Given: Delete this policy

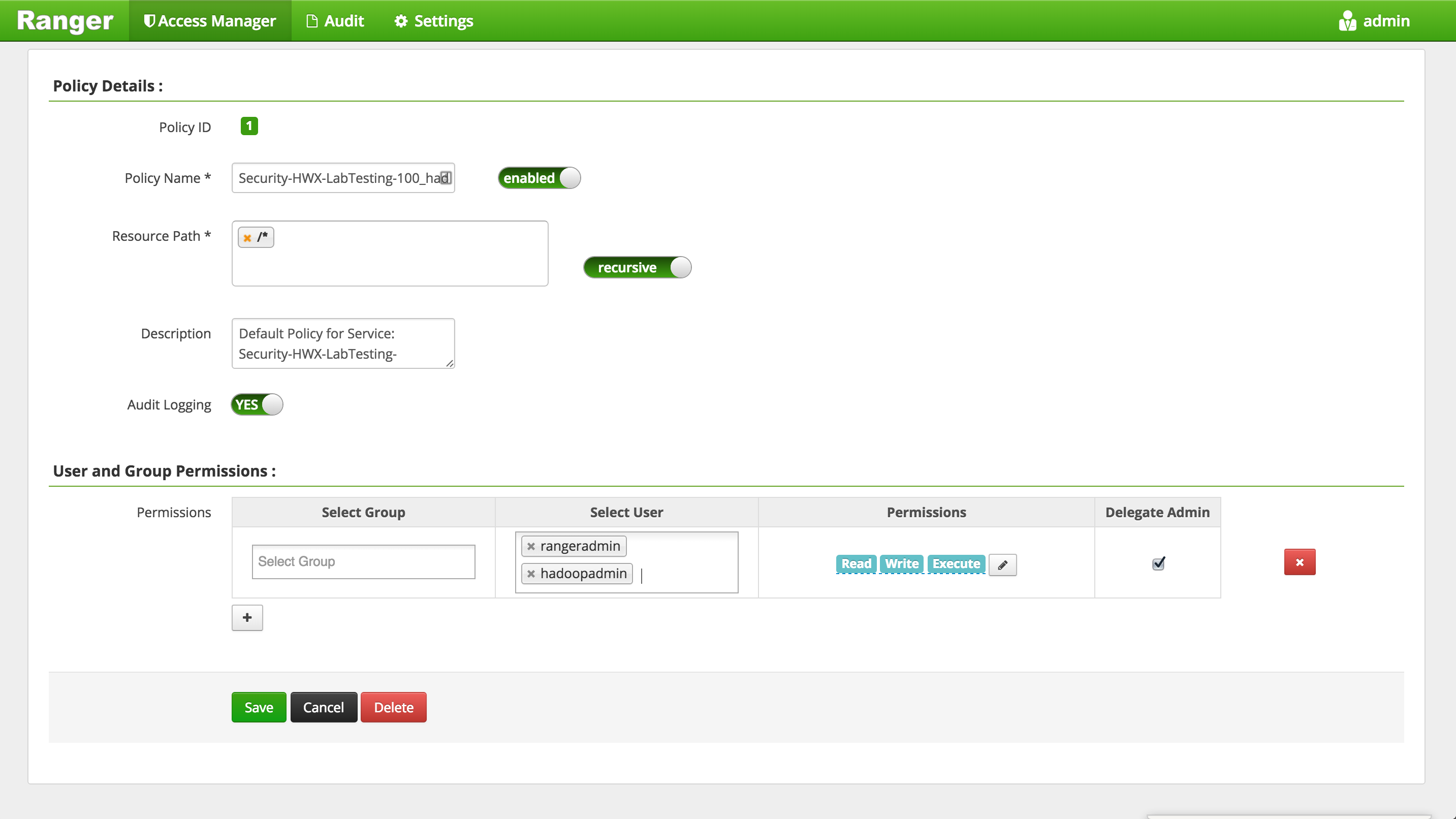Looking at the screenshot, I should [393, 708].
